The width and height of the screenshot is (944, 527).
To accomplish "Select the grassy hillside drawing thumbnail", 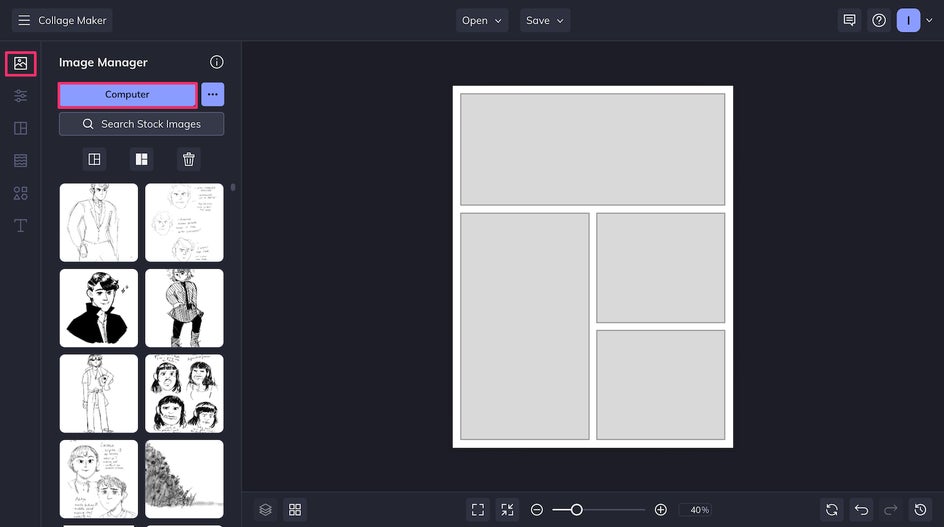I will click(x=184, y=479).
